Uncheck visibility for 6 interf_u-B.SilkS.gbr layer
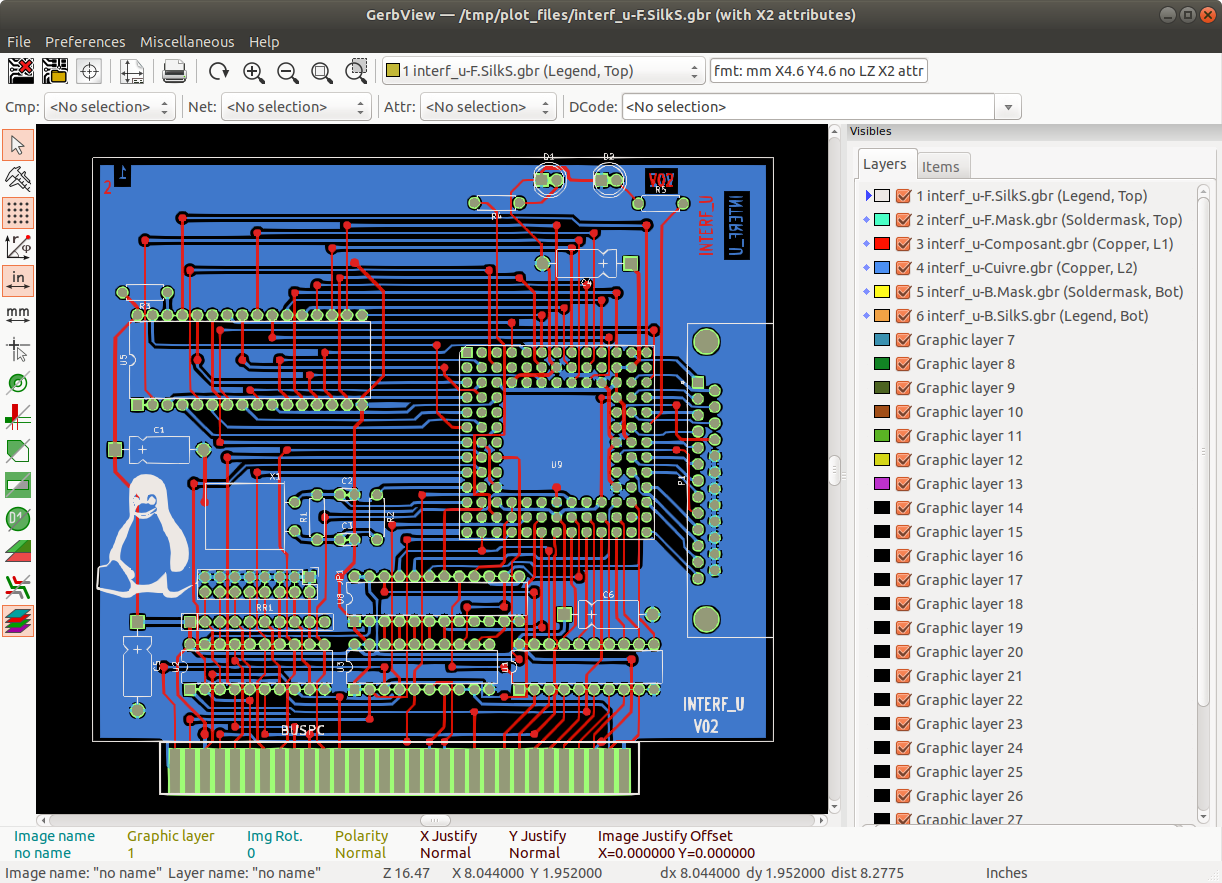This screenshot has height=883, width=1222. pos(904,316)
